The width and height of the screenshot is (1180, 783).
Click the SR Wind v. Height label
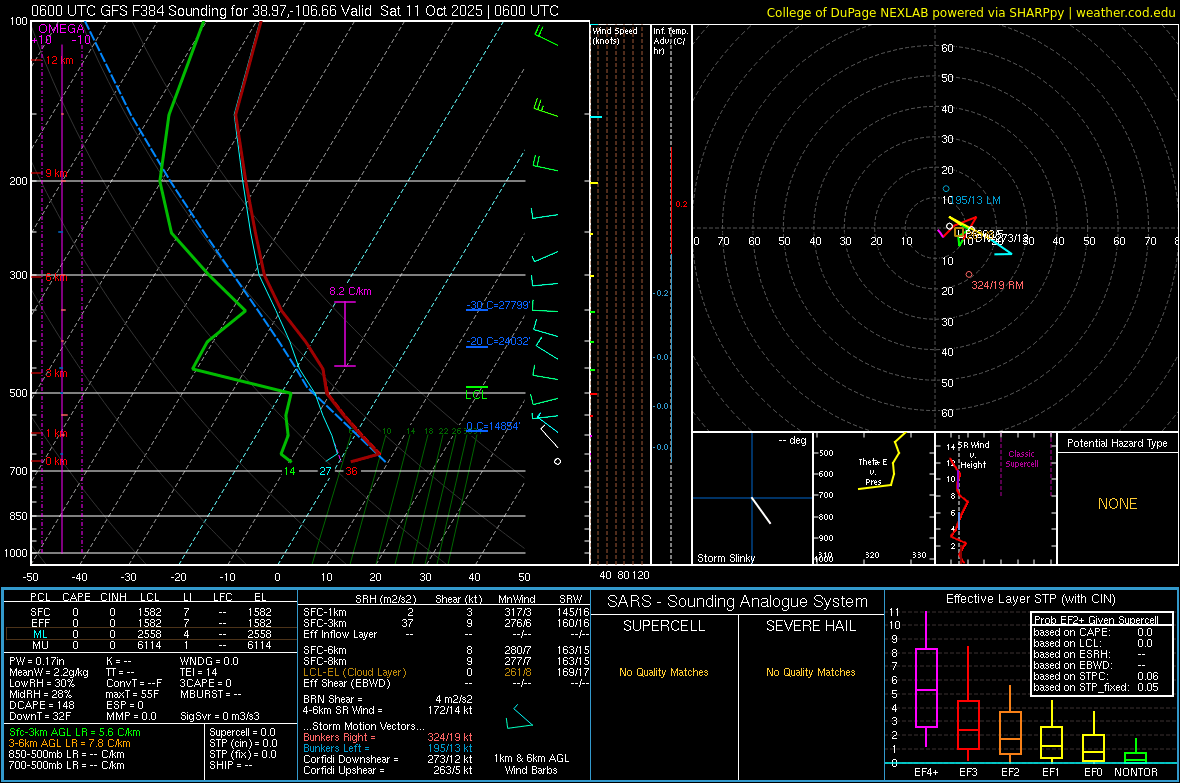(x=972, y=455)
